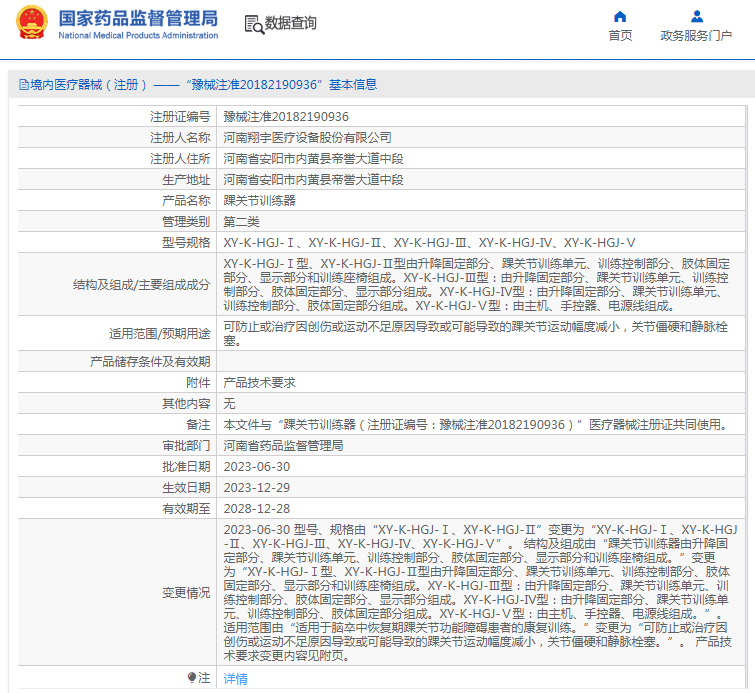Screen dimensions: 755x693
Task: Go to 首页 via home icon
Action: [620, 17]
